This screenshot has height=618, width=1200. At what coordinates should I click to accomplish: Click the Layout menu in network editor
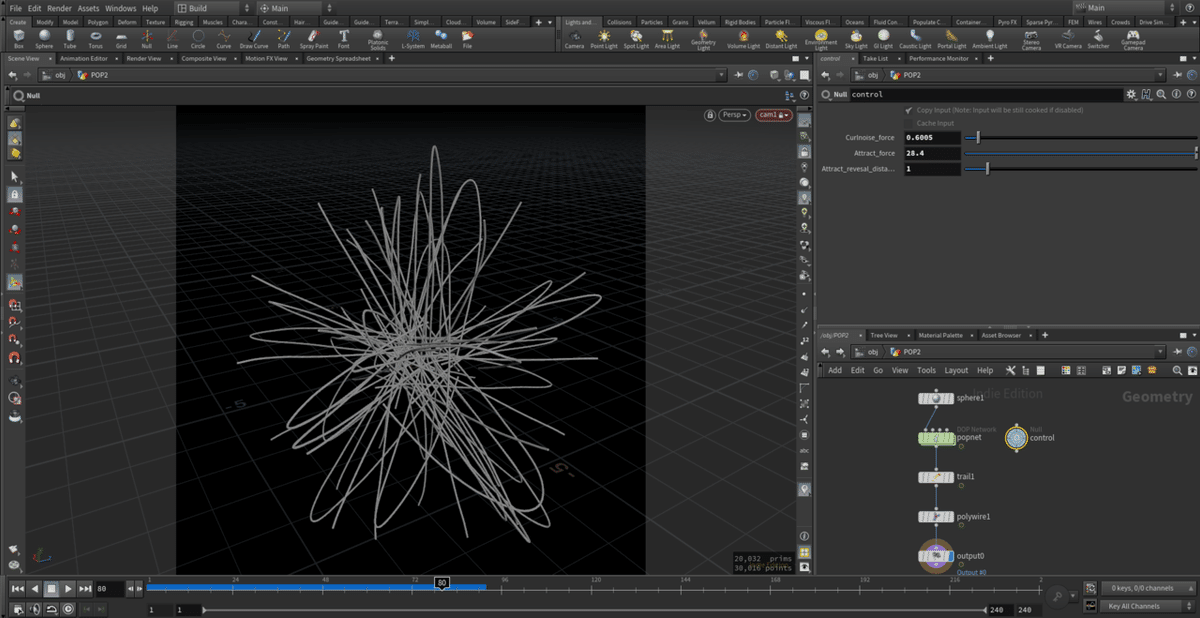tap(956, 370)
